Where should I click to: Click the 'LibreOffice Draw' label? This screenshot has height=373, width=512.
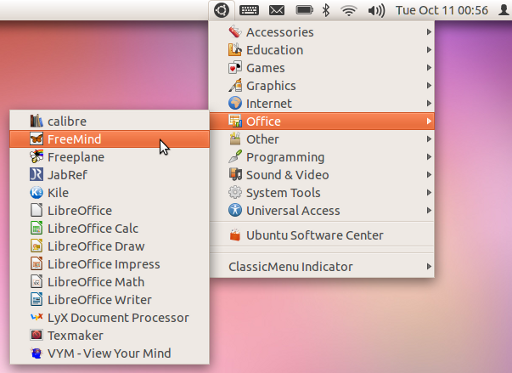point(96,246)
